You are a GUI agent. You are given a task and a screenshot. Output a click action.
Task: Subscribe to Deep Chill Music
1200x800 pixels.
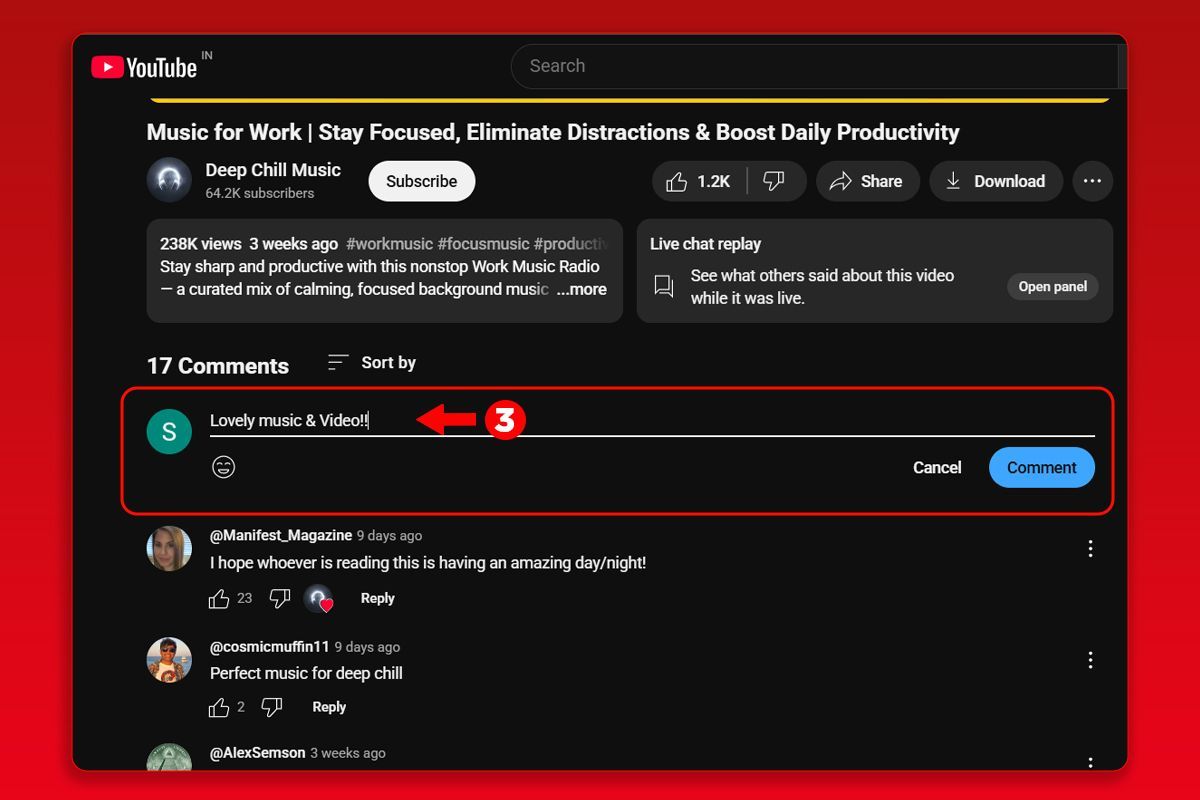421,181
